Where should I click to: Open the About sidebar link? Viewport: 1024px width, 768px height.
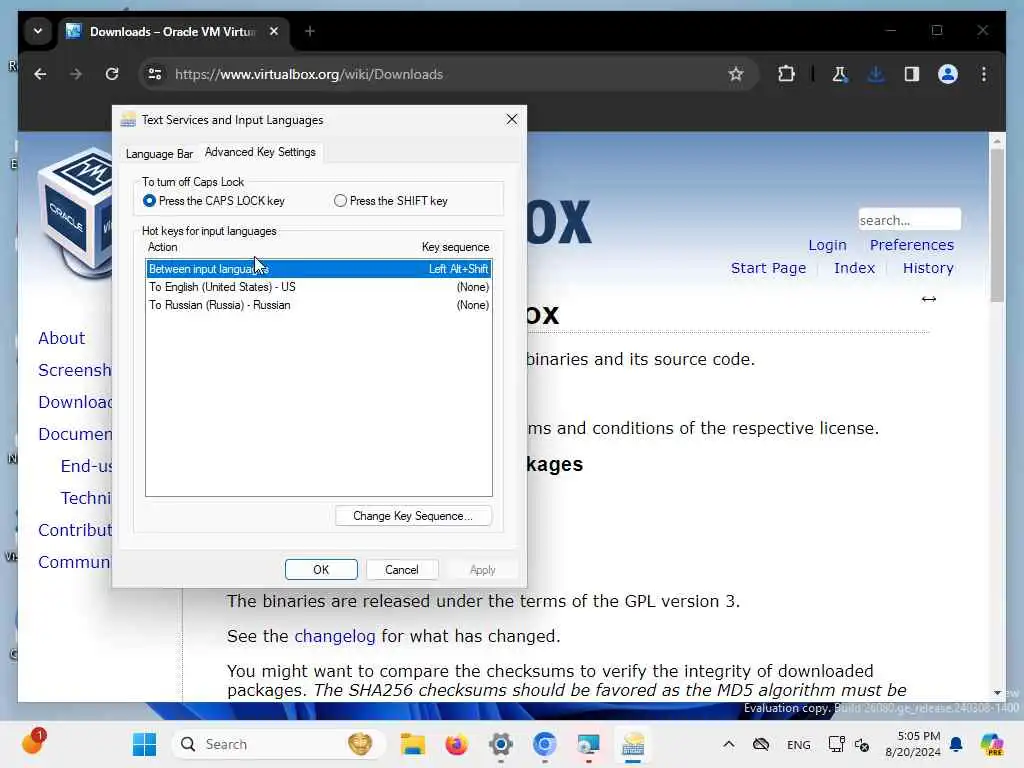61,338
